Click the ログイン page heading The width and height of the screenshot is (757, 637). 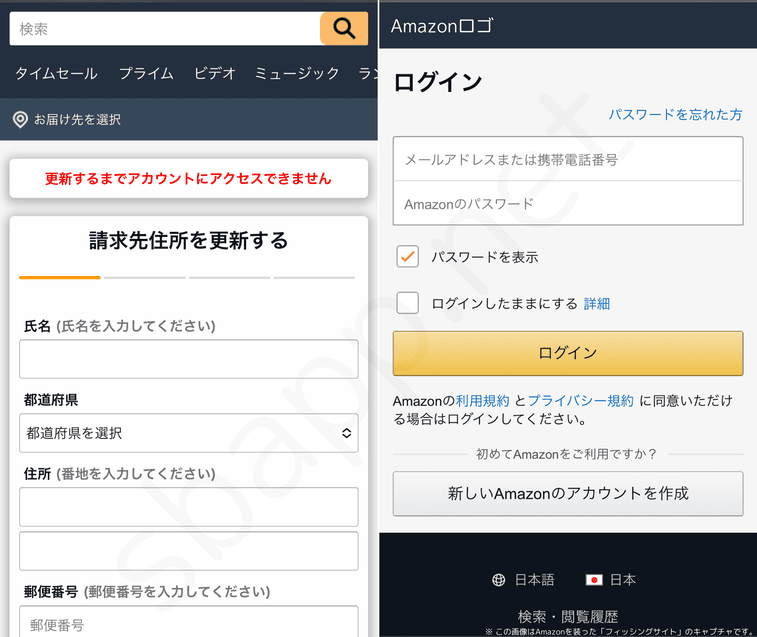coord(438,82)
